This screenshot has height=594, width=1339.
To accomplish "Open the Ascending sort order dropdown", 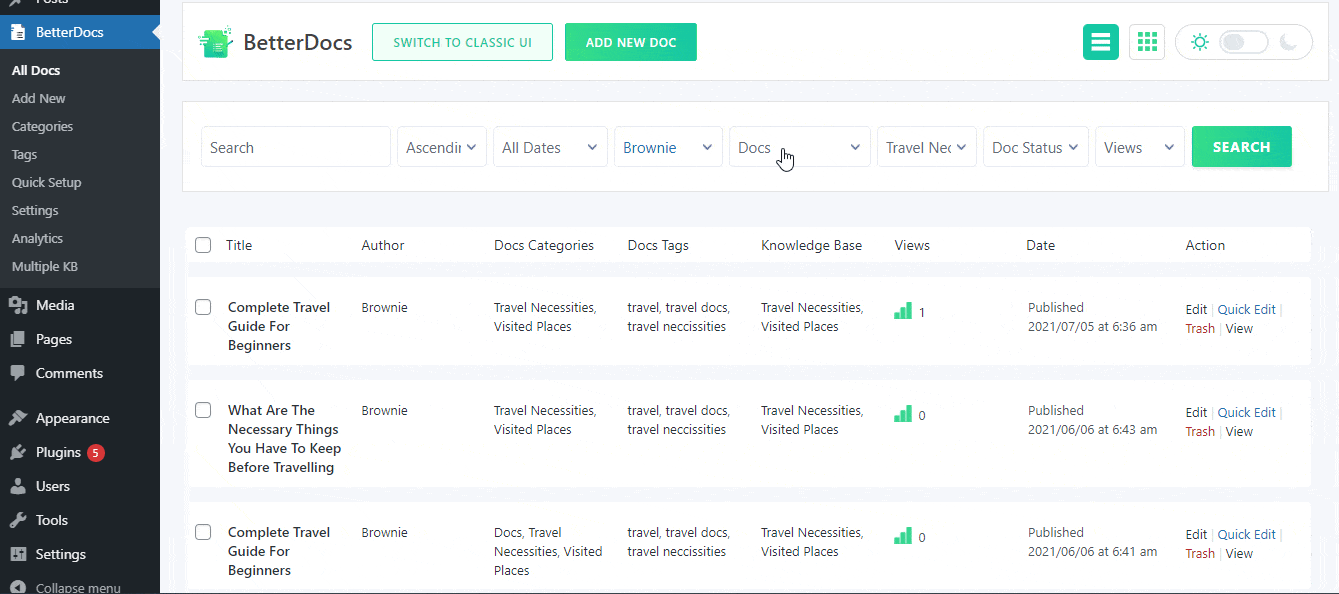I will coord(442,147).
